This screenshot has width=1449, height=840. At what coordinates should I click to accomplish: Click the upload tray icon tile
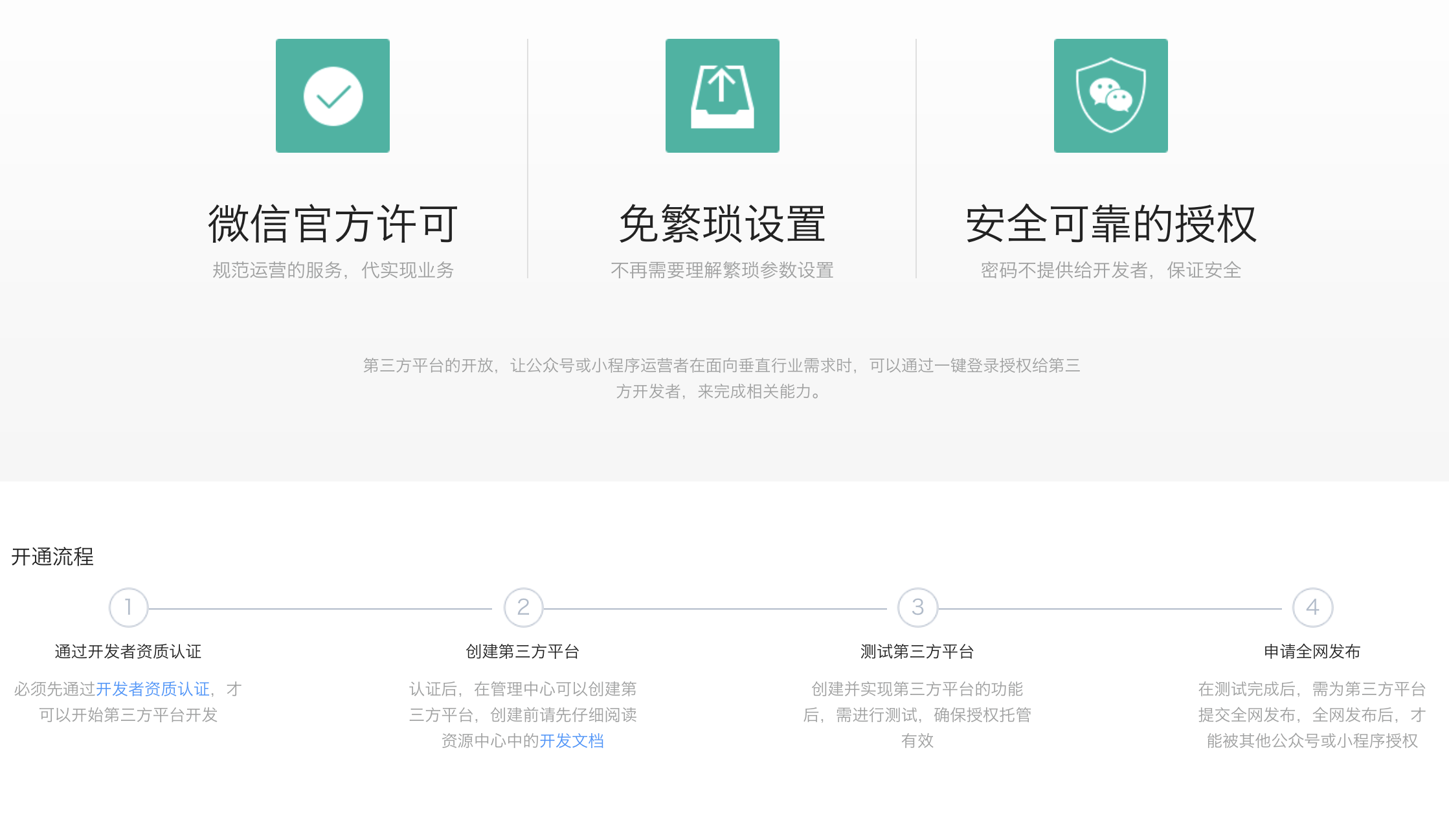pyautogui.click(x=722, y=96)
